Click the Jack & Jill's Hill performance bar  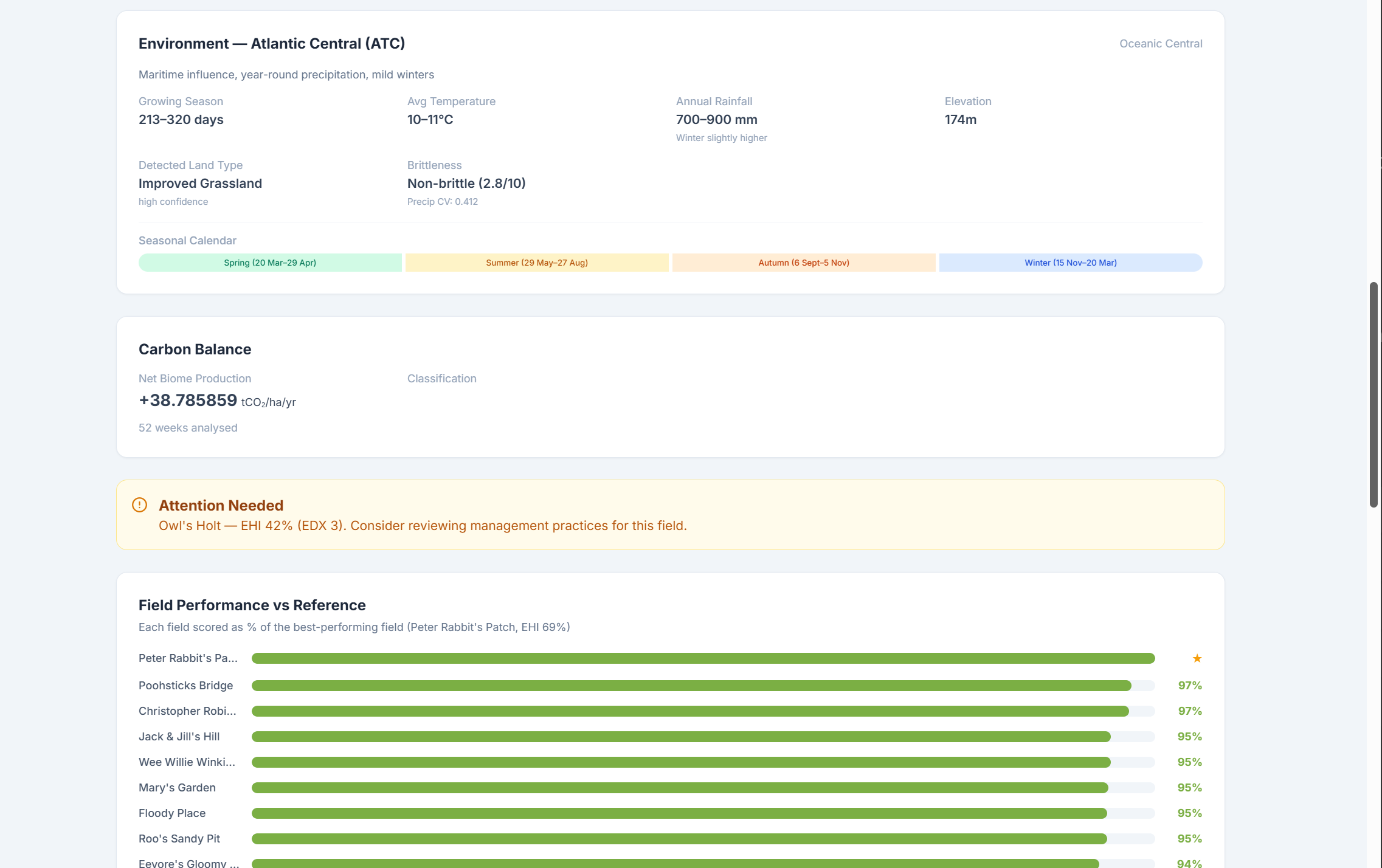pyautogui.click(x=703, y=737)
